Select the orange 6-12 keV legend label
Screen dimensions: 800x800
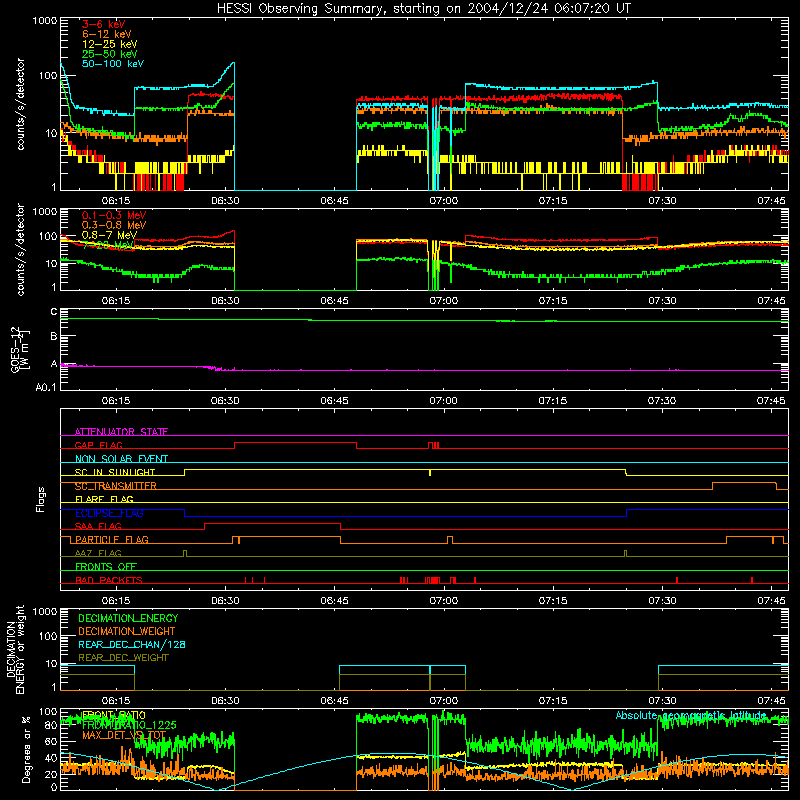pyautogui.click(x=107, y=34)
